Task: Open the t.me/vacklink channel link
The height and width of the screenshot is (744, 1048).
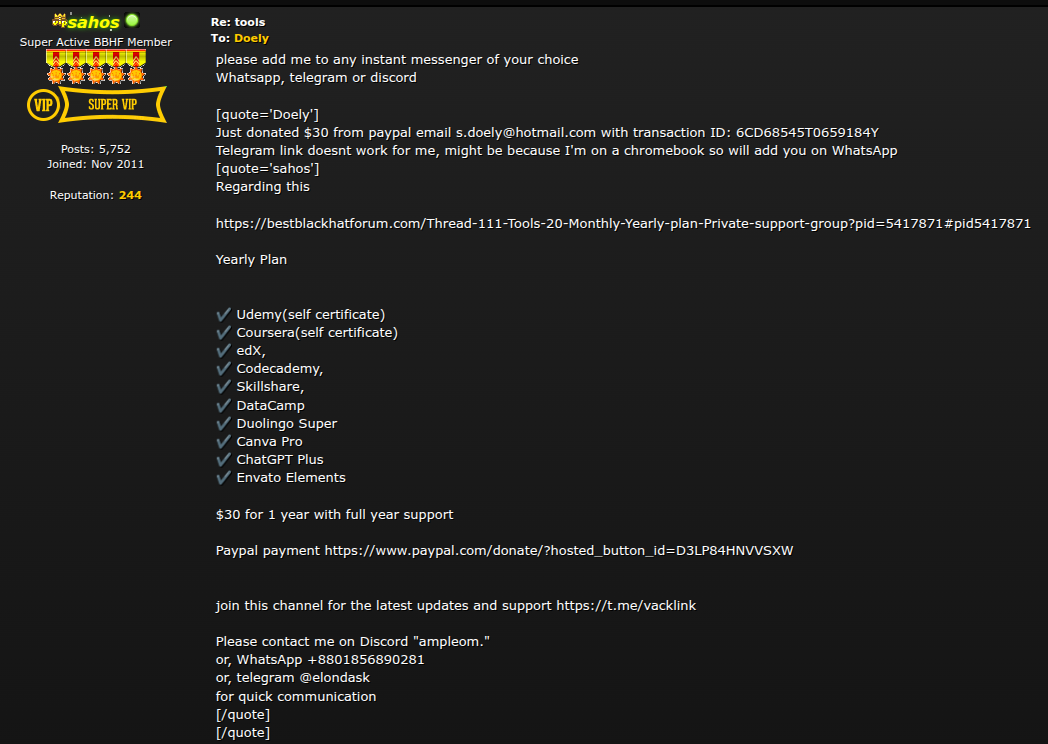Action: [x=626, y=605]
